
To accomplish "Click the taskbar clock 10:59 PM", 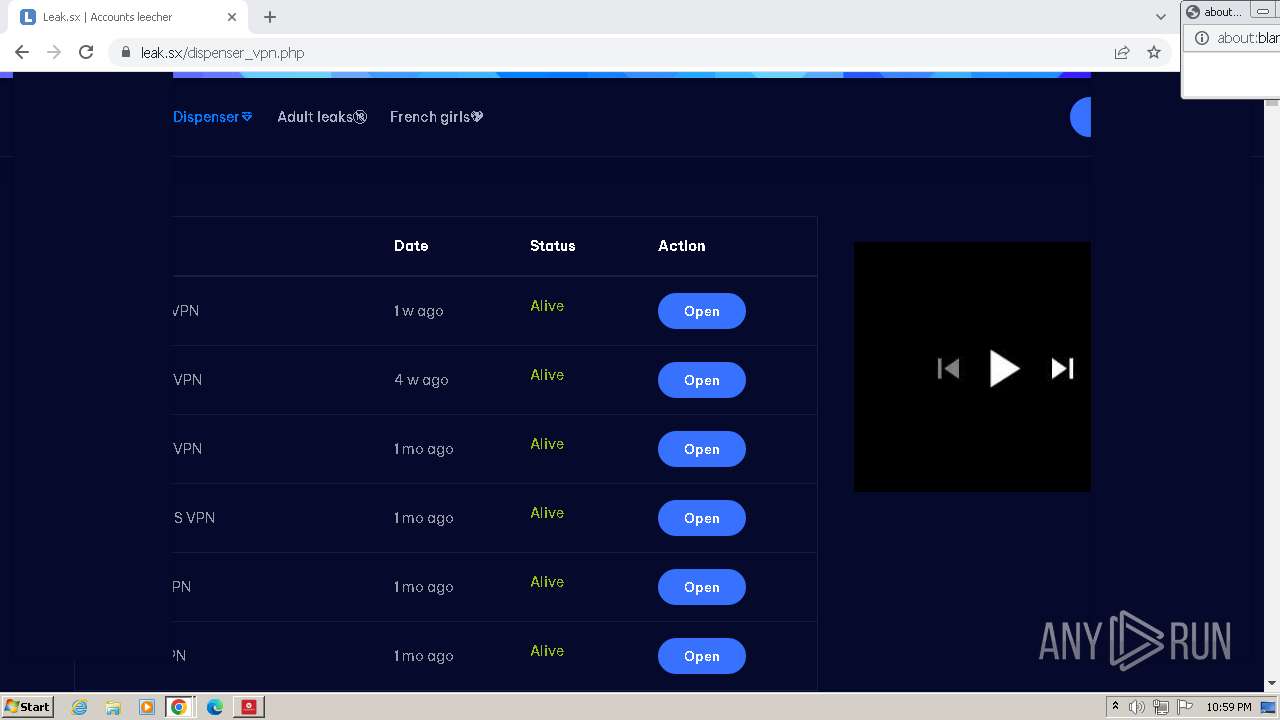I will pos(1228,707).
